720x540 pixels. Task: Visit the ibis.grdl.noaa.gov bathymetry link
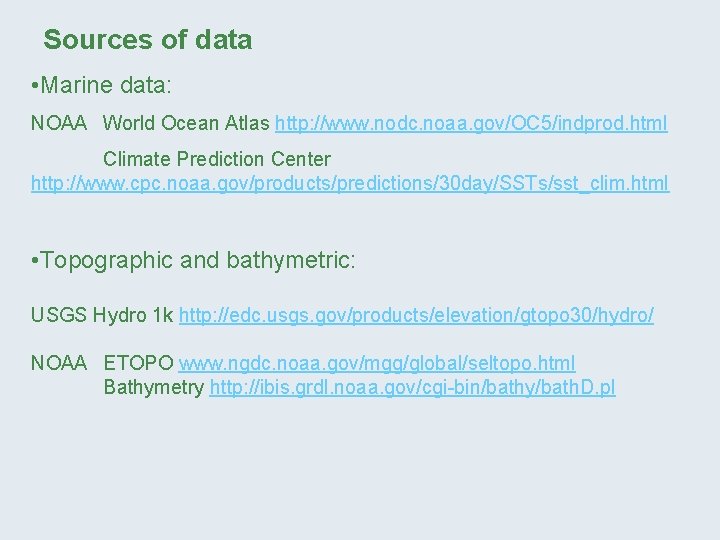pyautogui.click(x=412, y=388)
